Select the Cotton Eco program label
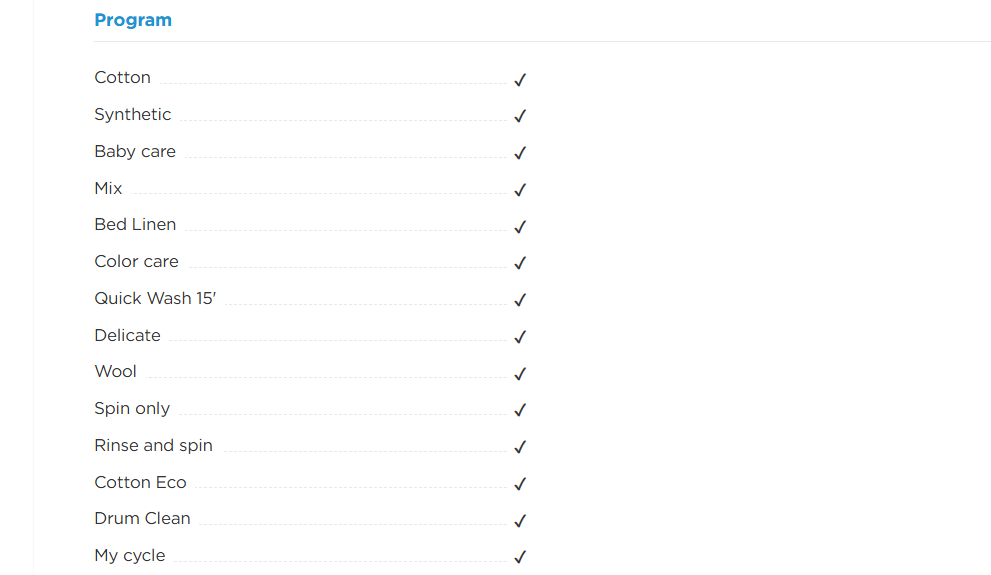Viewport: 991px width, 575px height. pos(140,482)
